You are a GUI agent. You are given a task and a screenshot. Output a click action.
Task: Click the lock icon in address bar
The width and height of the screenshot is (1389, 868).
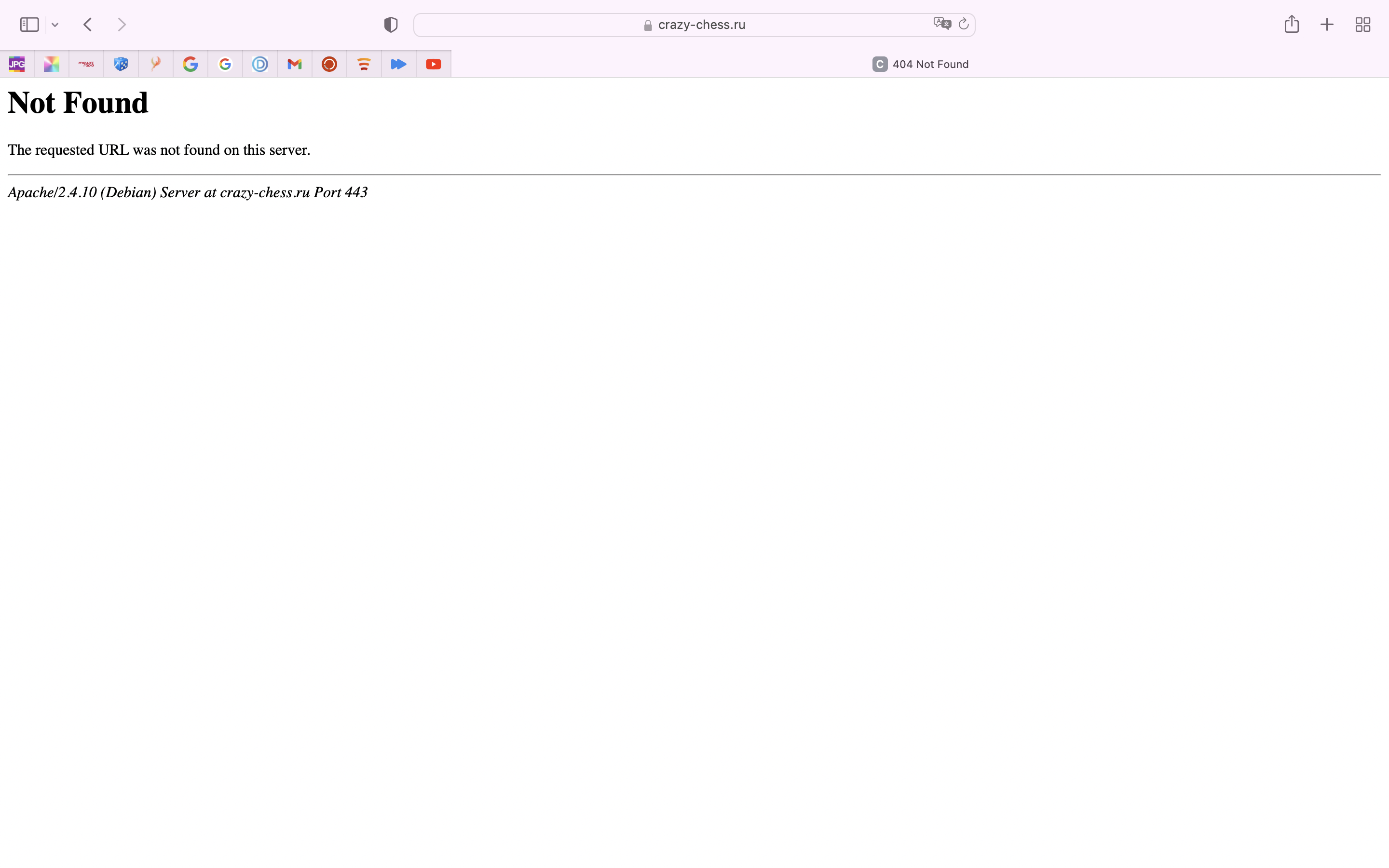648,25
